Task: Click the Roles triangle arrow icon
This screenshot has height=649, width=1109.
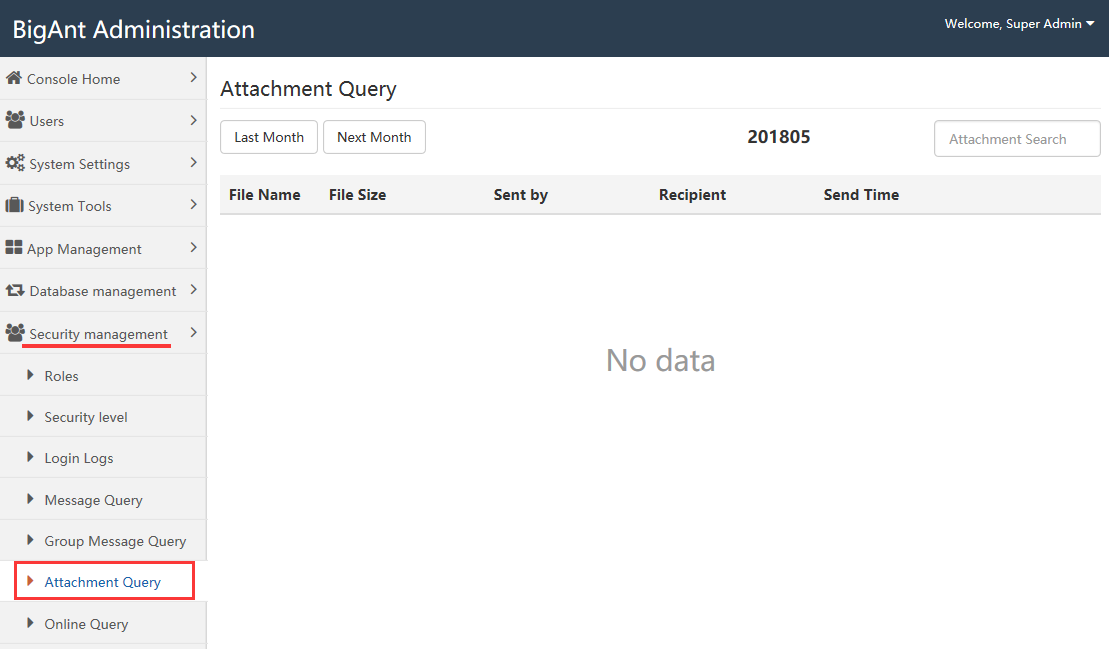Action: click(x=30, y=375)
